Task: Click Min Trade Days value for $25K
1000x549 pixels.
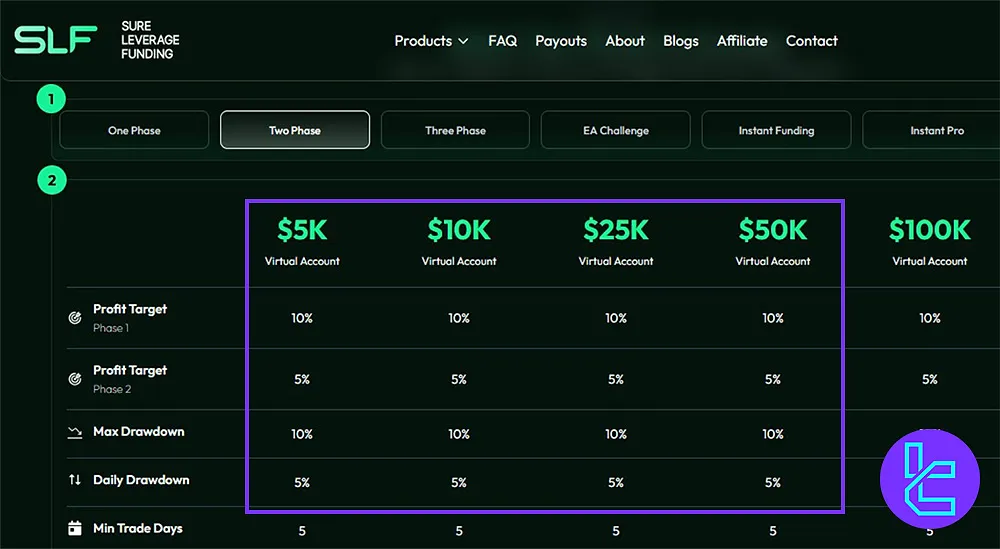Action: pos(616,531)
